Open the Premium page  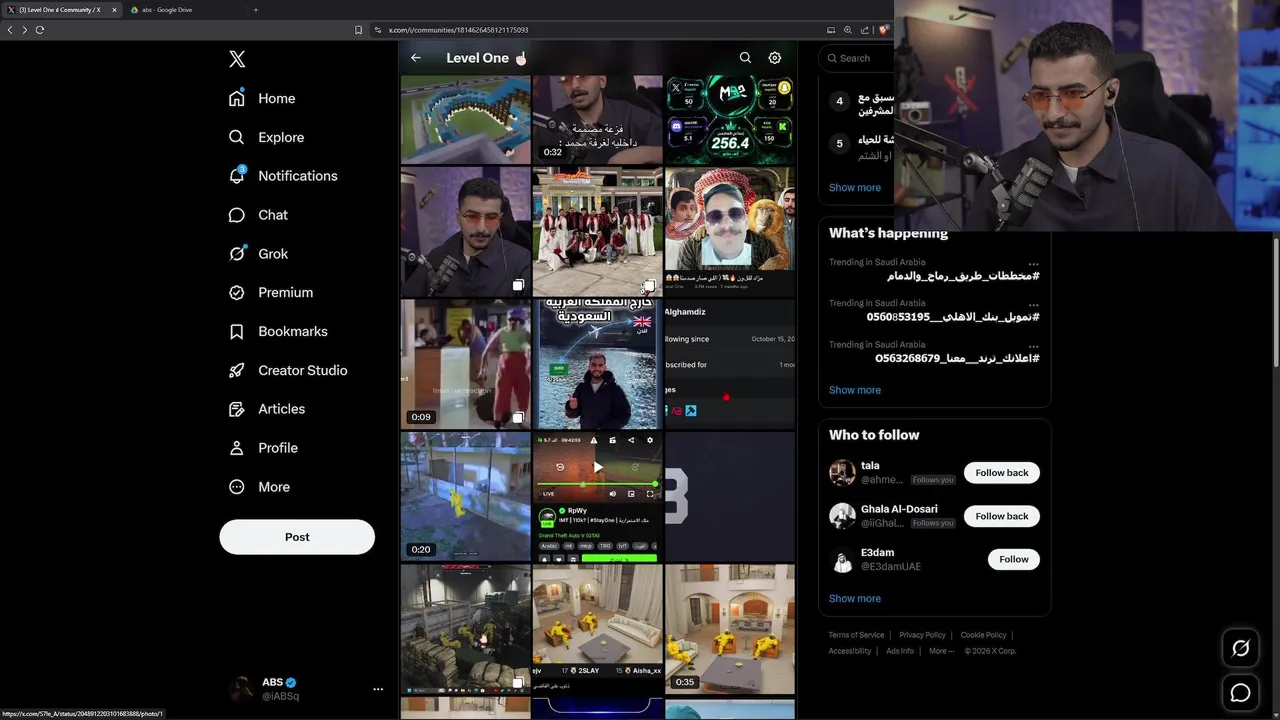pos(271,293)
